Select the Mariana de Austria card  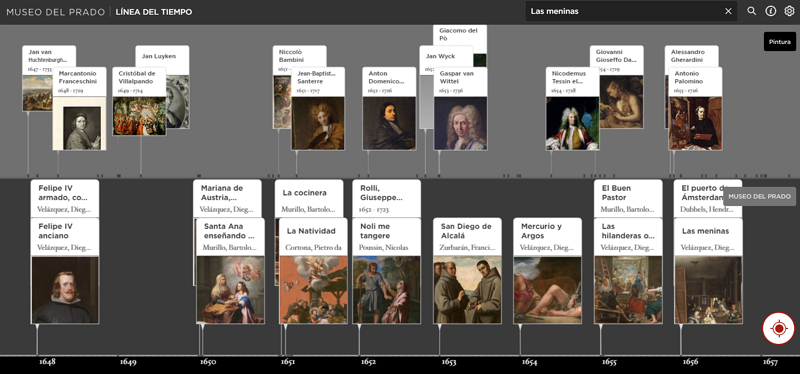point(227,198)
